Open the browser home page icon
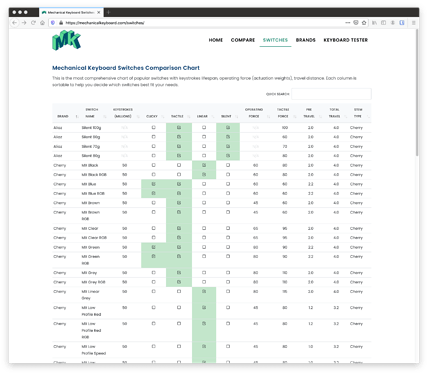The width and height of the screenshot is (429, 375). tap(42, 23)
